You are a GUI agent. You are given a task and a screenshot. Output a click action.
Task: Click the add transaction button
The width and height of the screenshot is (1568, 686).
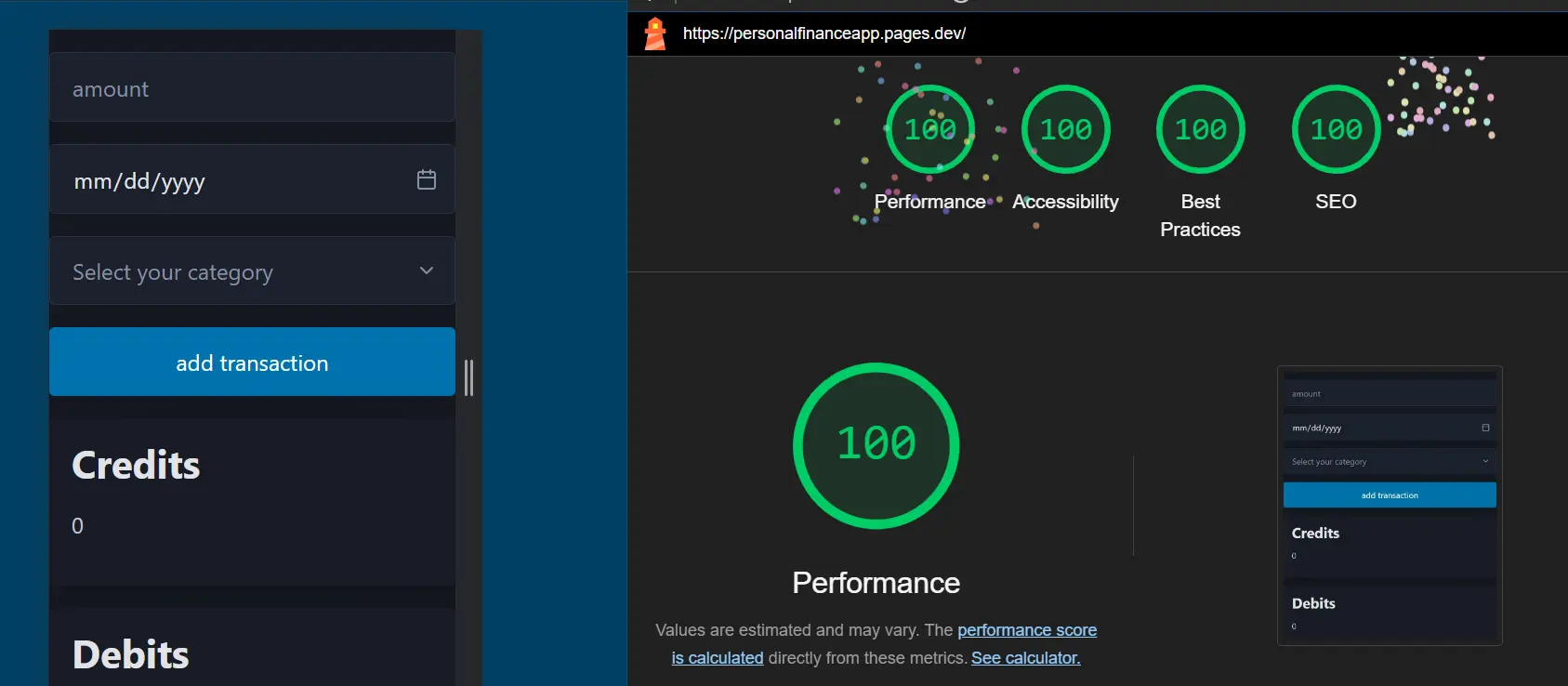pyautogui.click(x=252, y=362)
